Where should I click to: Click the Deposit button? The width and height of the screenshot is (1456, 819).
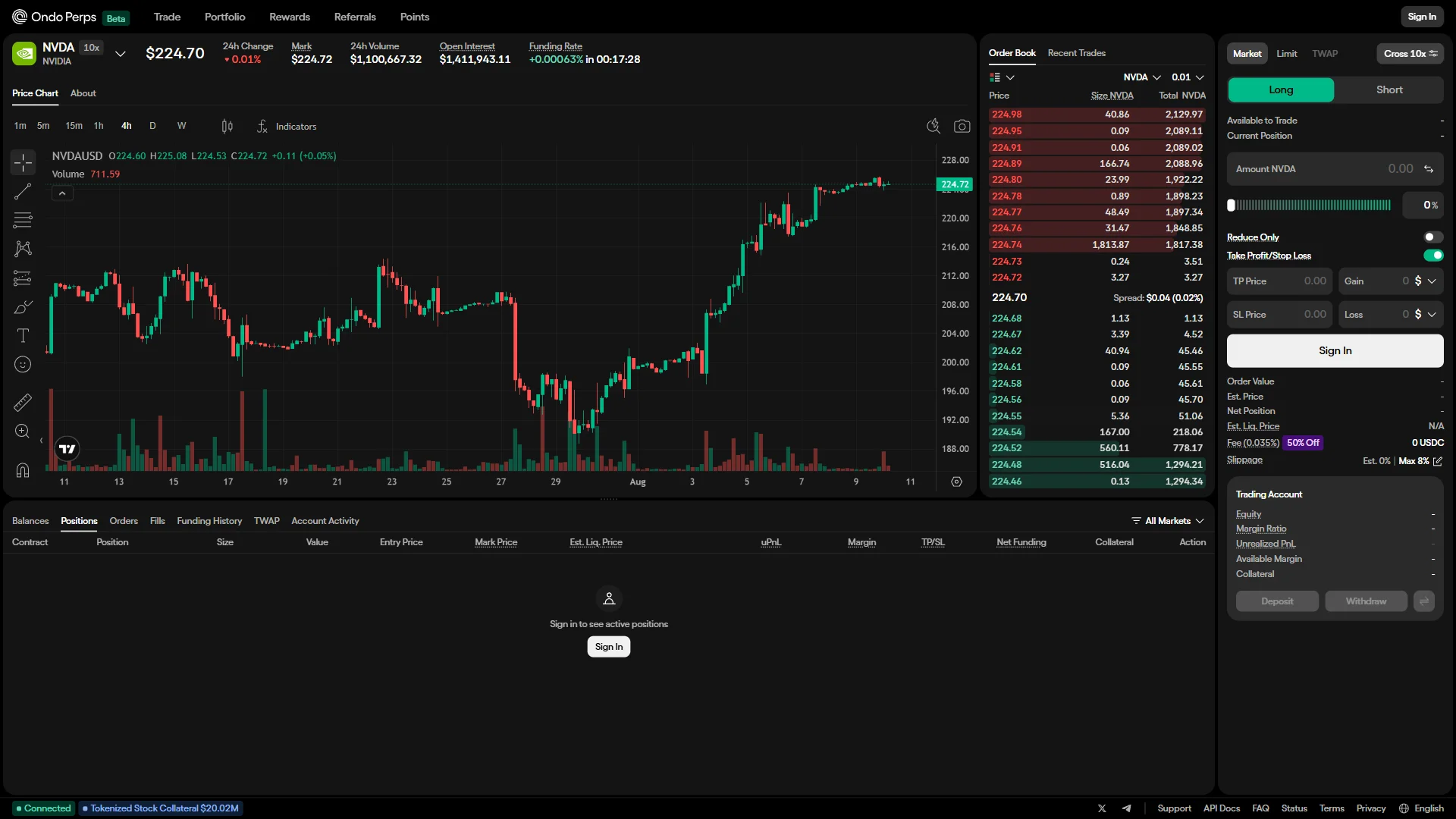click(x=1277, y=601)
